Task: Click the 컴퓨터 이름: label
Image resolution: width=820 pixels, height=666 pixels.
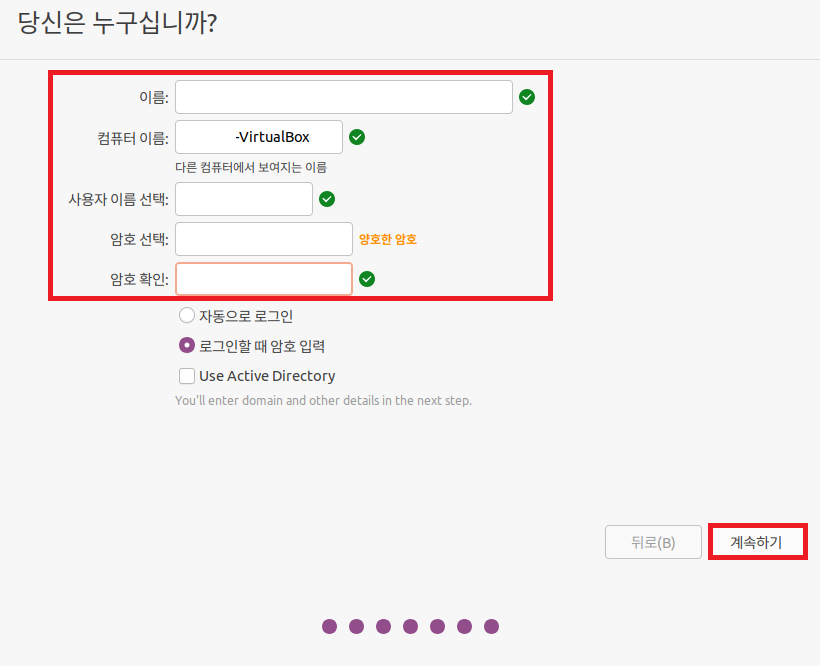Action: click(x=133, y=138)
